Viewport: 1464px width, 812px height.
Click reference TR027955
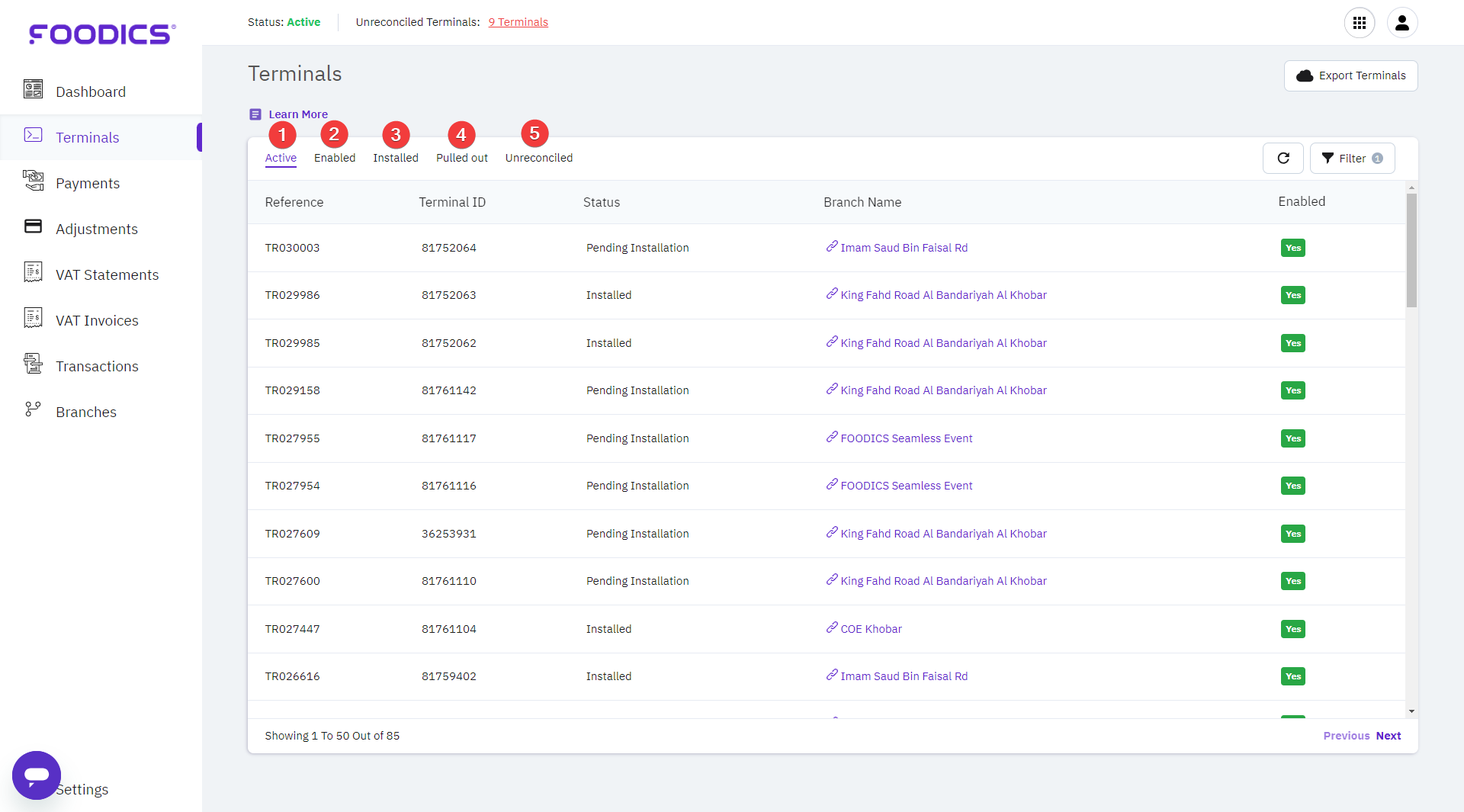point(293,438)
